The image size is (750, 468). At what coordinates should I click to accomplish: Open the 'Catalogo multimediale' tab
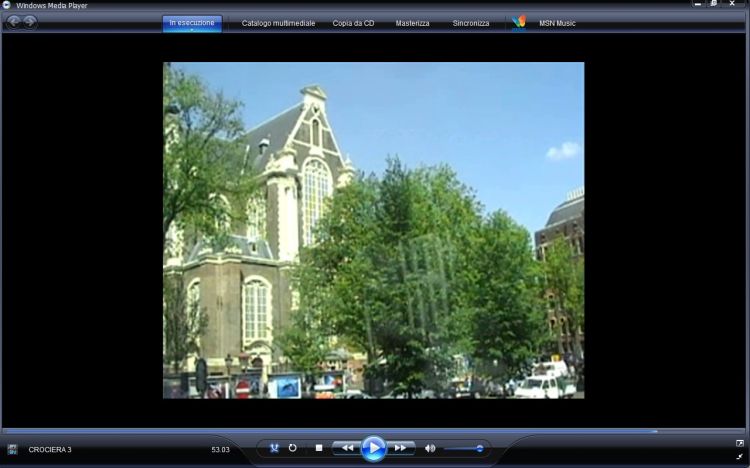click(x=278, y=23)
